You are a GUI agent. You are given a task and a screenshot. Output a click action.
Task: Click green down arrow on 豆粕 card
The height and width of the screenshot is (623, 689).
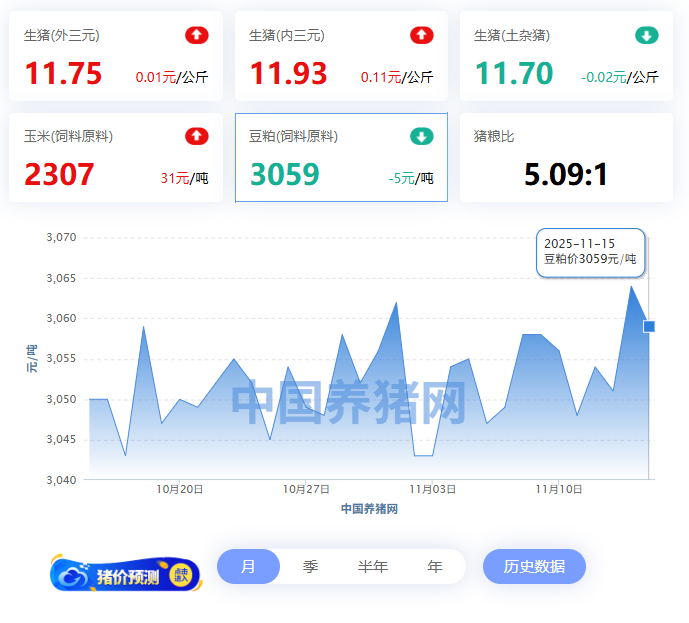422,136
